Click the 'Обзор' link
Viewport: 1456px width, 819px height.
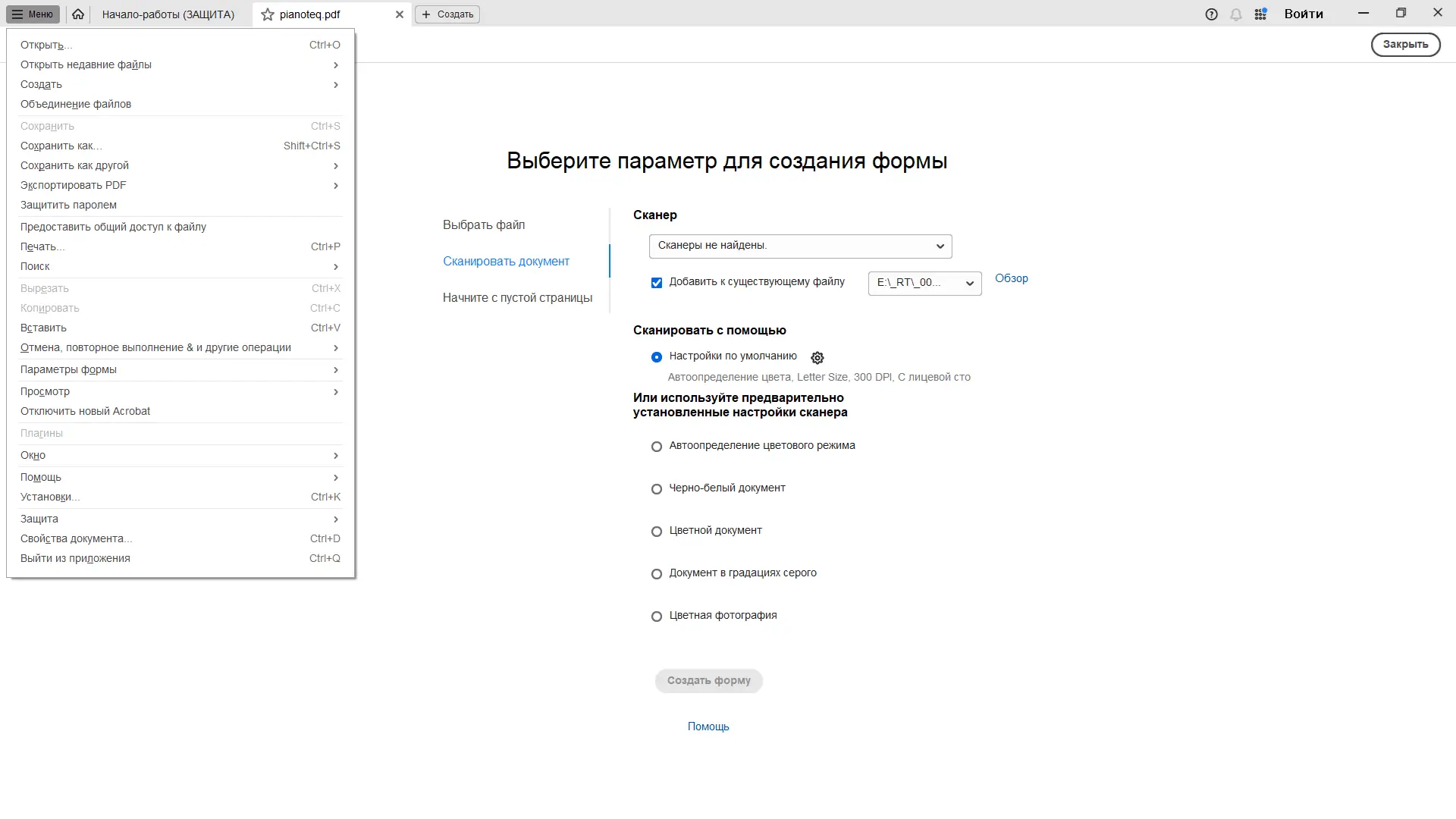pyautogui.click(x=1011, y=278)
